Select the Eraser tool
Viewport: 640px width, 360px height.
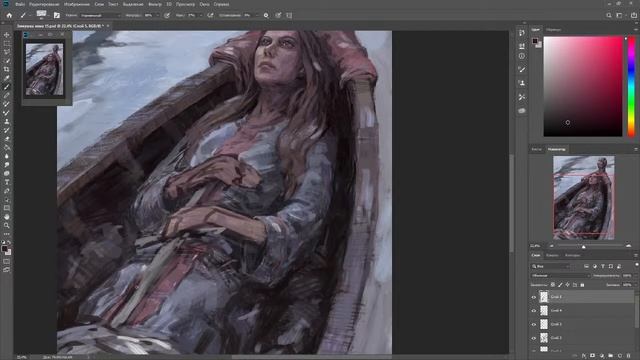(x=7, y=139)
